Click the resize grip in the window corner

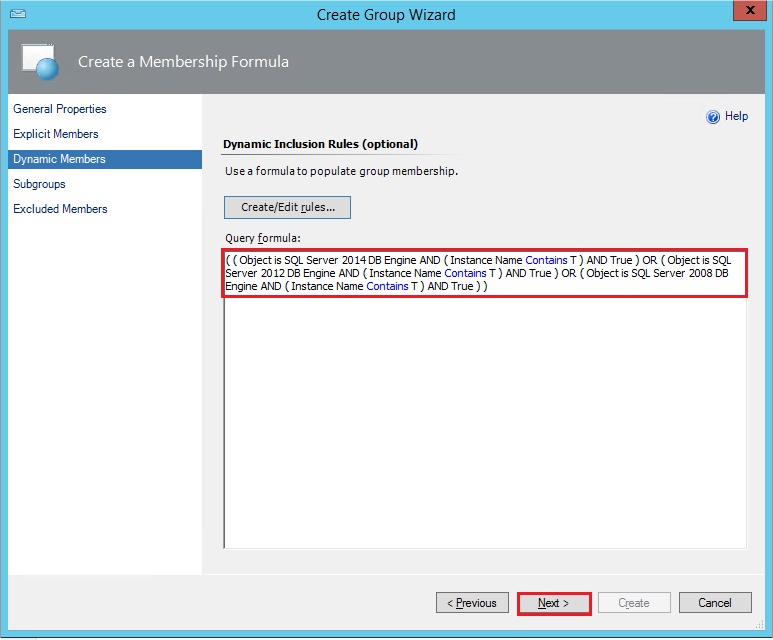pos(760,624)
